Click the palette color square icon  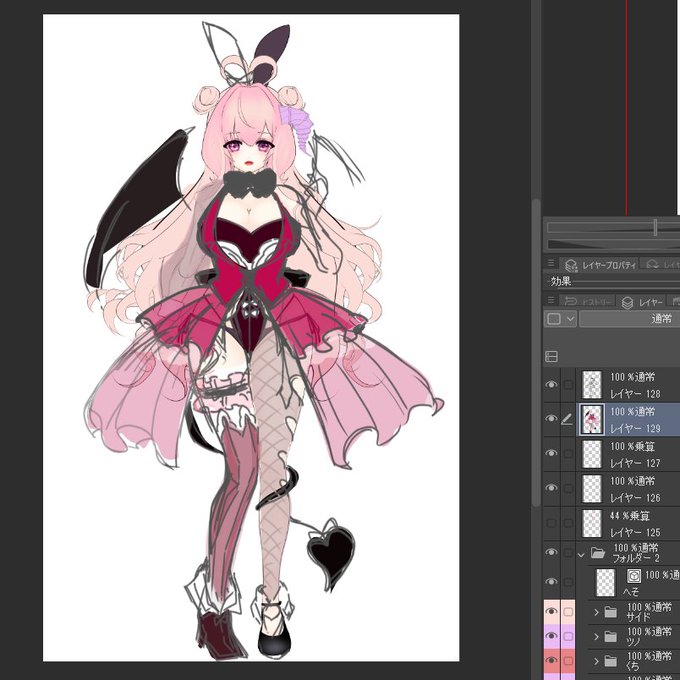[554, 319]
